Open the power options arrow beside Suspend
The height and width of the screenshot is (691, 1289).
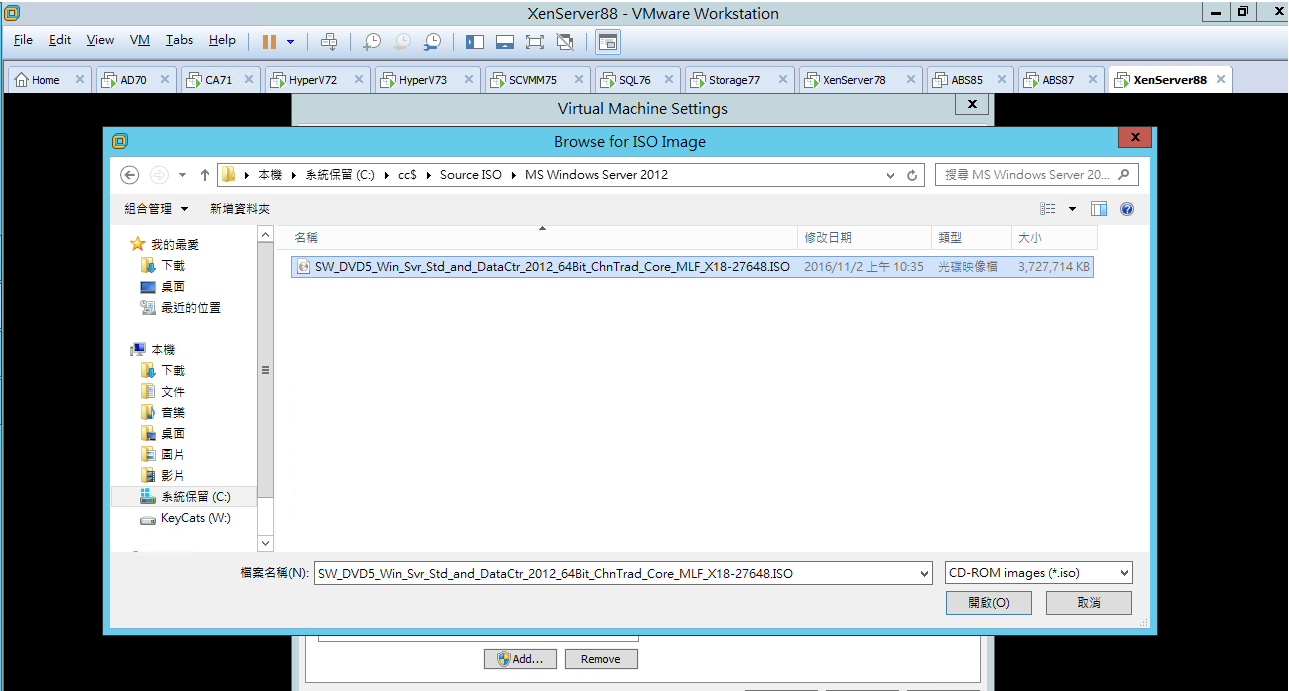pos(291,42)
